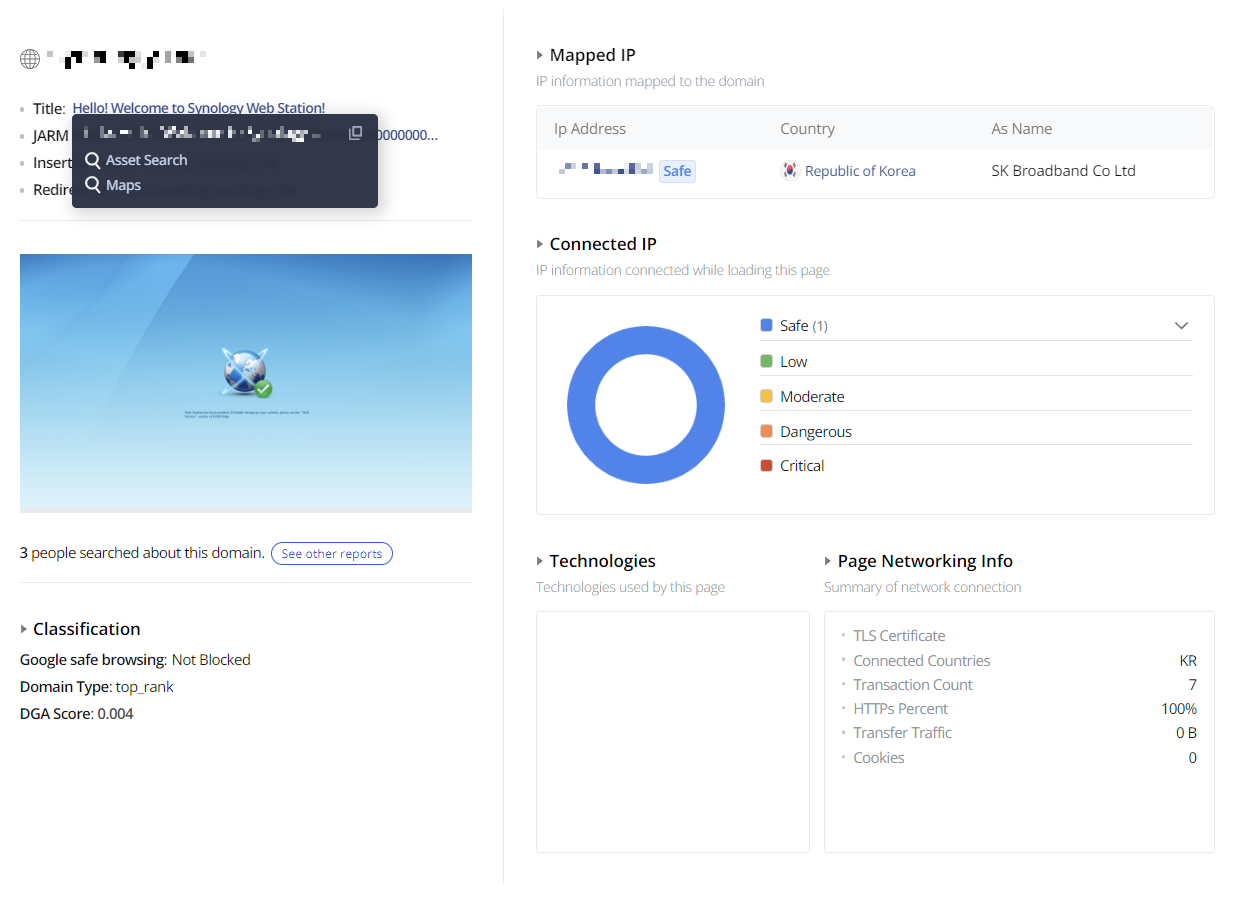The height and width of the screenshot is (898, 1240).
Task: Click the Ip Address column header
Action: (x=590, y=129)
